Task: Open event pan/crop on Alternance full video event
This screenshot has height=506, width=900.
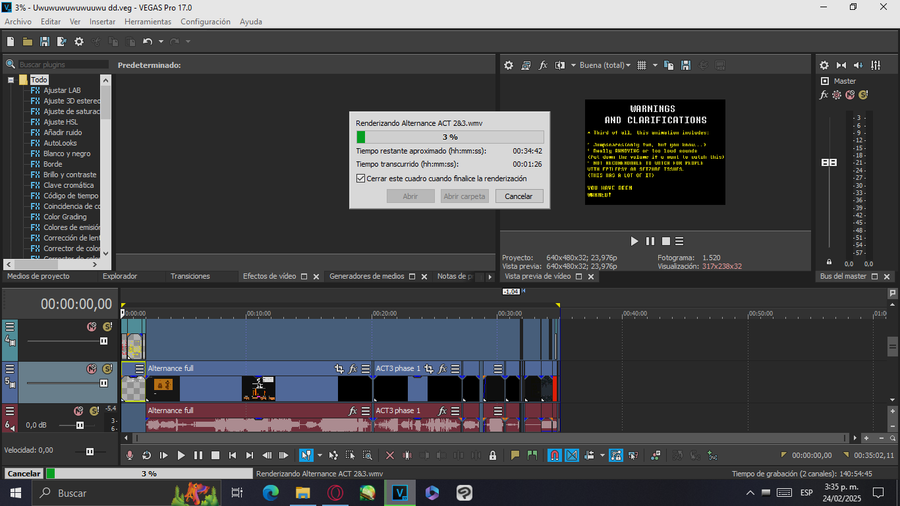Action: tap(339, 369)
